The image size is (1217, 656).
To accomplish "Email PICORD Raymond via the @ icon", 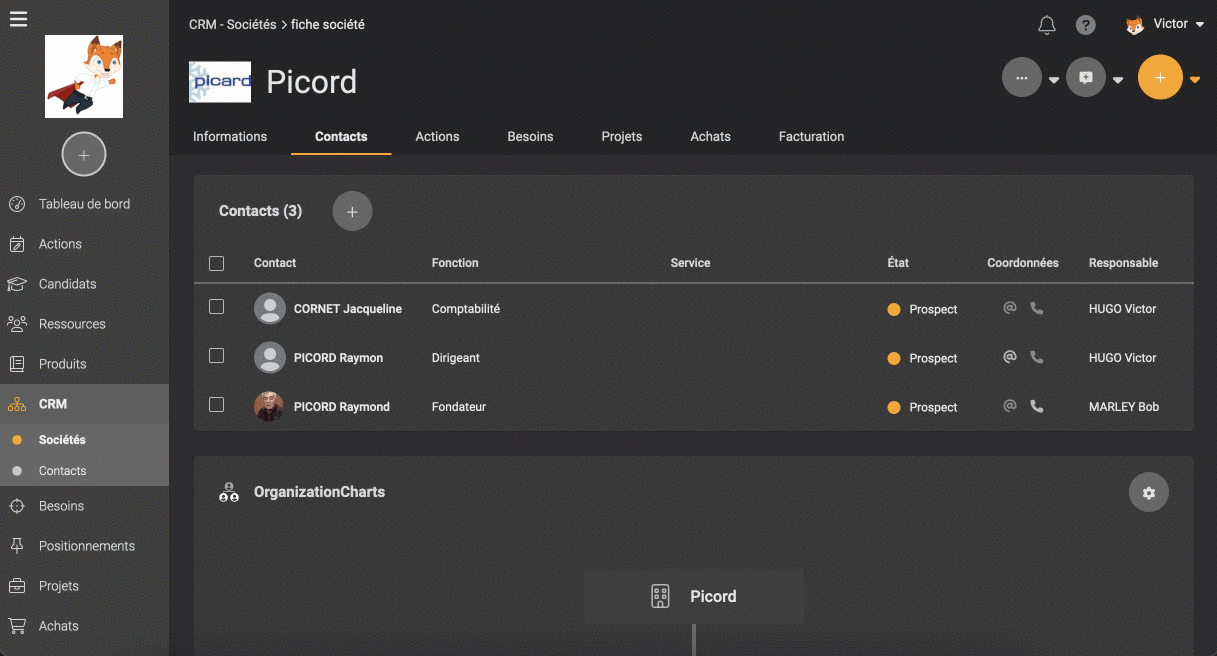I will click(x=1010, y=406).
